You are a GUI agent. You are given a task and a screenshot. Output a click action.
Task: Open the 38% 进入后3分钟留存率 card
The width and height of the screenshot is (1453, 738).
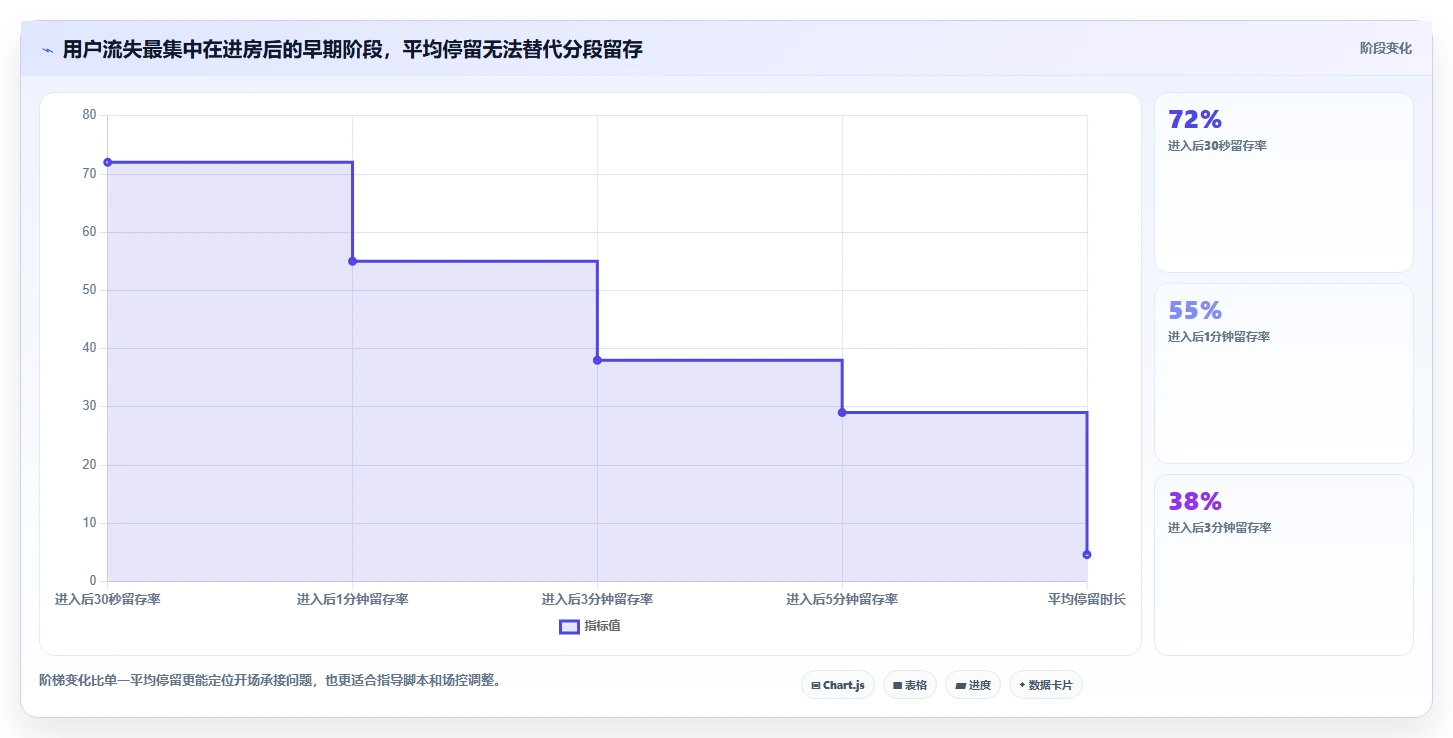point(1284,564)
